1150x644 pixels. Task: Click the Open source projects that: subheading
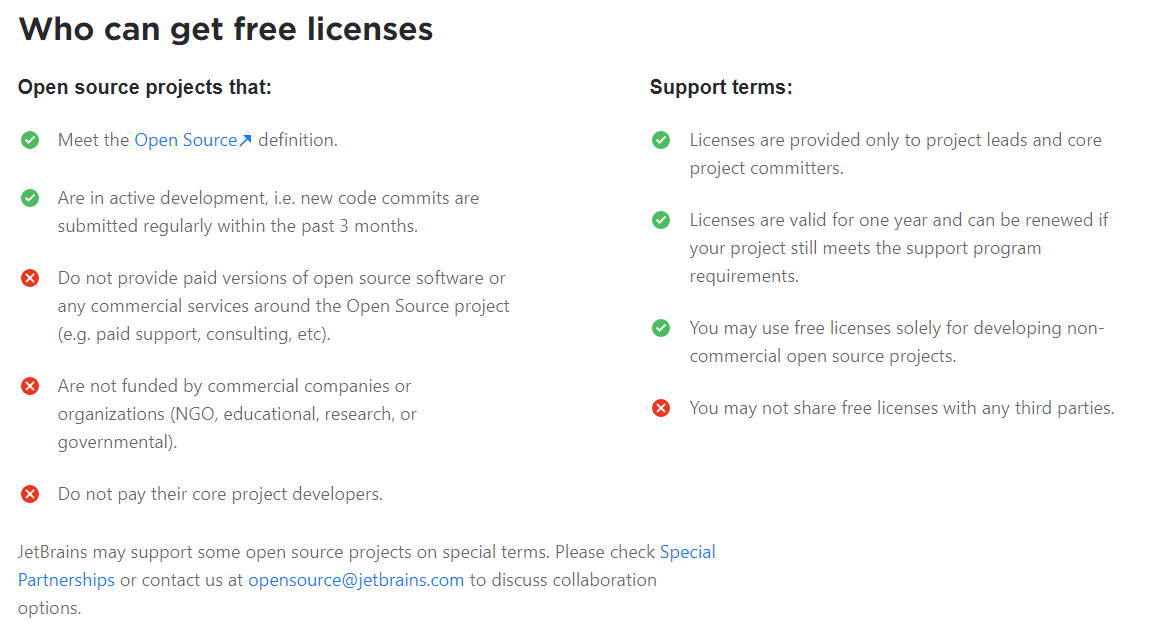click(x=144, y=87)
